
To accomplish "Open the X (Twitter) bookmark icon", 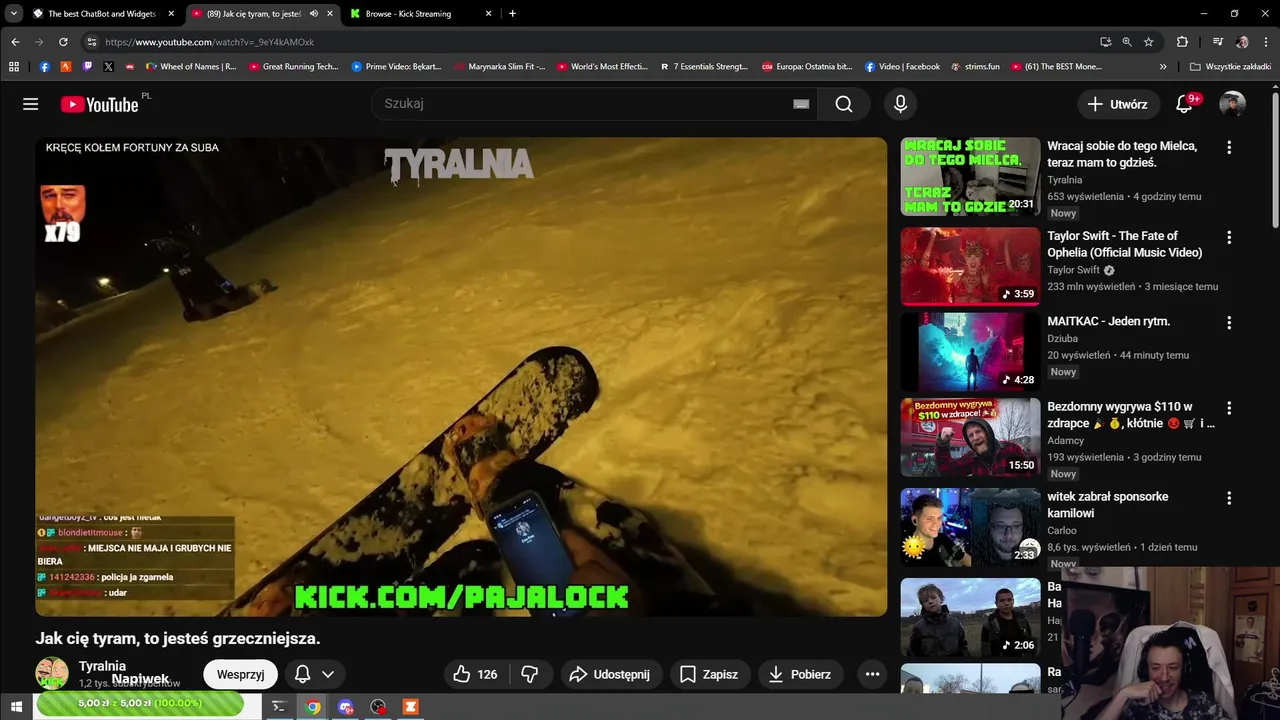I will pos(108,67).
